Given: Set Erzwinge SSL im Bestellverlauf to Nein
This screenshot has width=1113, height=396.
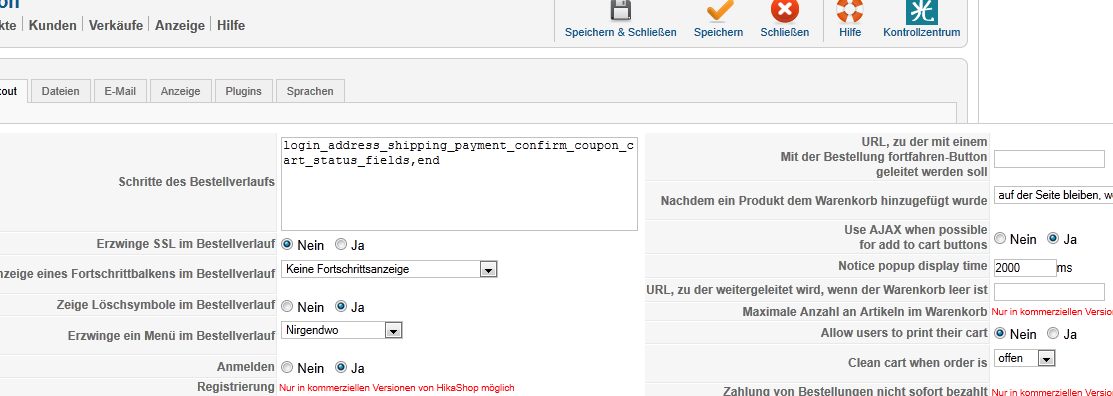Looking at the screenshot, I should click(287, 244).
